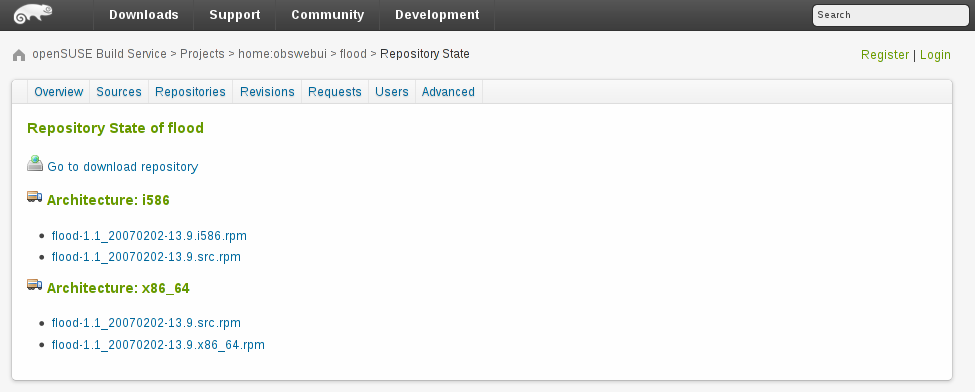This screenshot has height=392, width=975.
Task: Switch to the Overview tab
Action: (58, 91)
